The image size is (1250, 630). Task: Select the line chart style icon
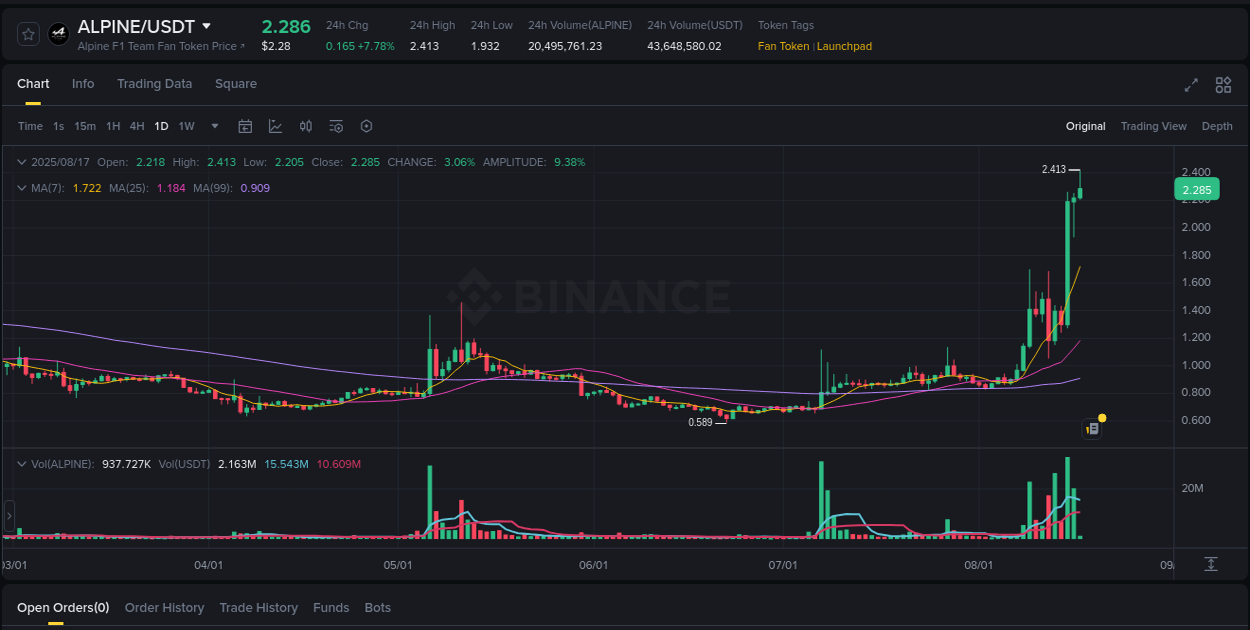tap(275, 126)
